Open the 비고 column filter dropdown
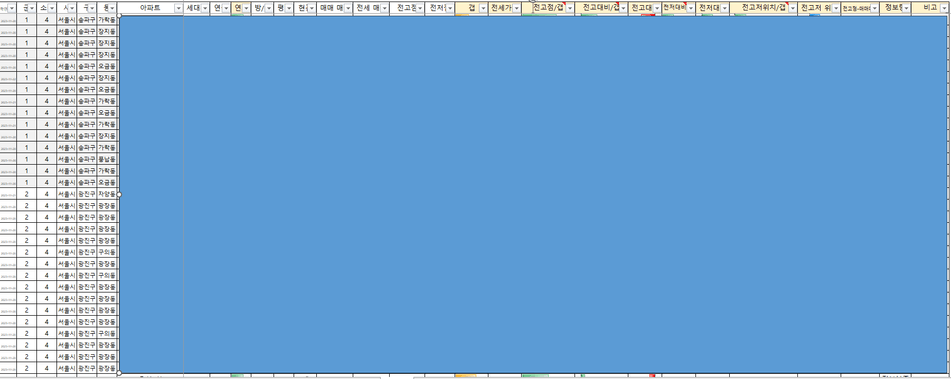This screenshot has height=379, width=951. [x=944, y=8]
